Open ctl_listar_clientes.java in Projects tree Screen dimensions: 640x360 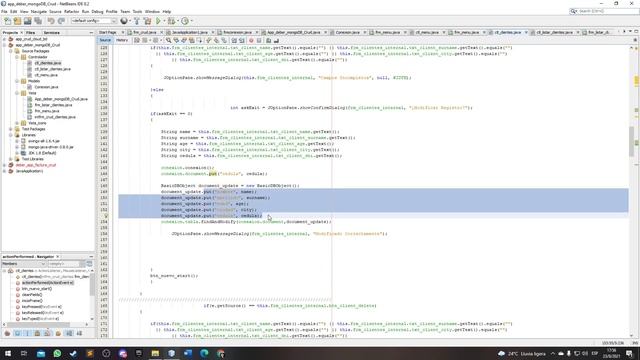click(x=52, y=69)
